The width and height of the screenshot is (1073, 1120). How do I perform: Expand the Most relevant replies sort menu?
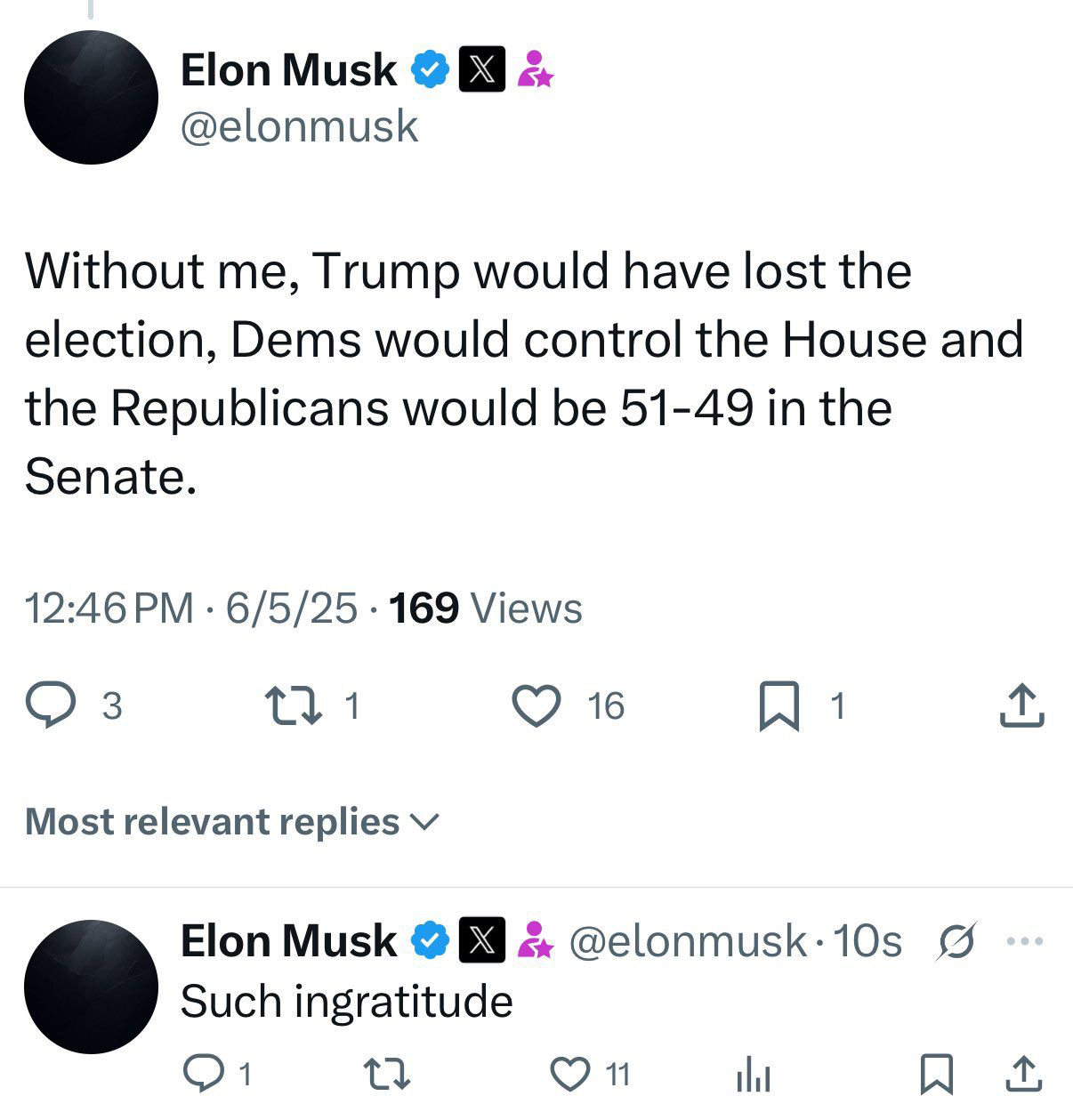tap(232, 822)
